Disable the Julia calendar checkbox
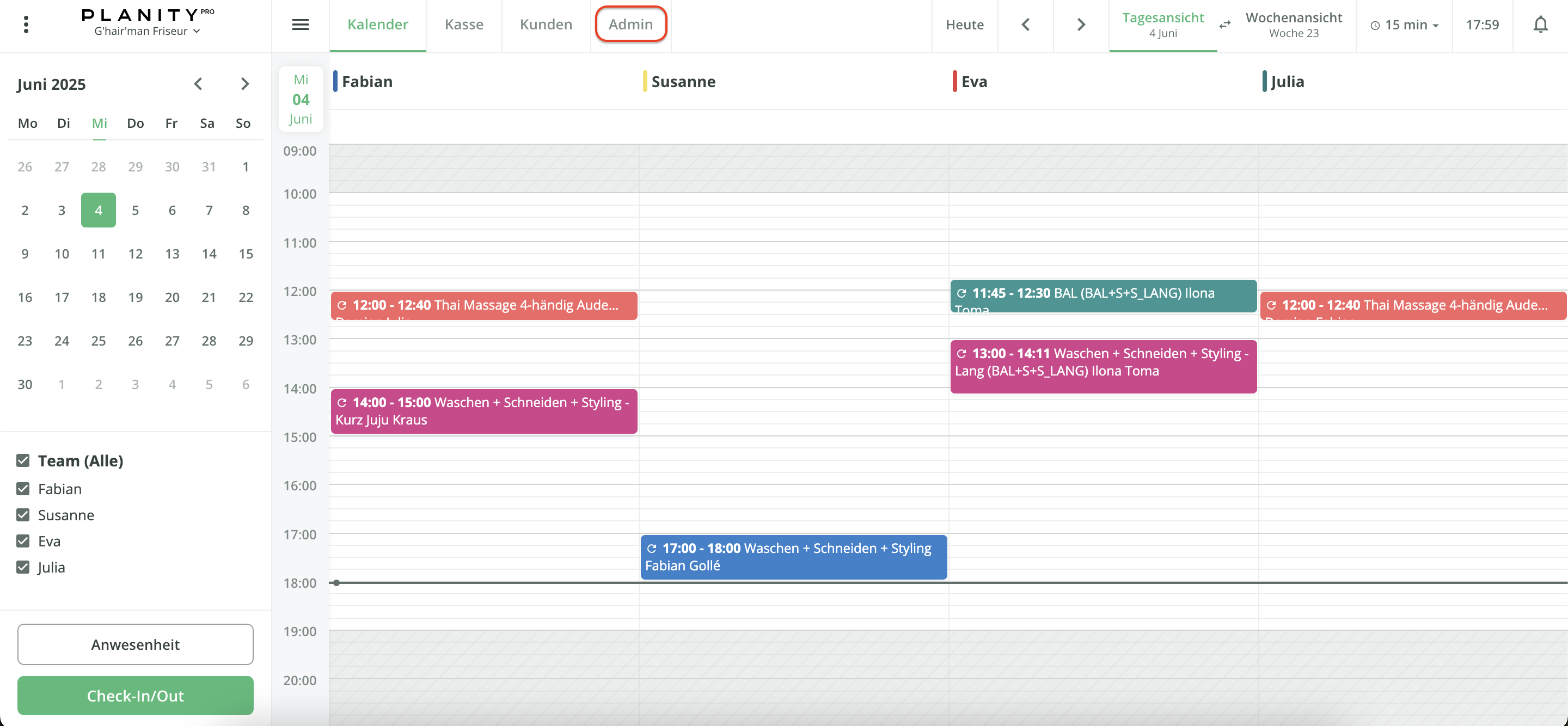1568x726 pixels. (x=23, y=567)
